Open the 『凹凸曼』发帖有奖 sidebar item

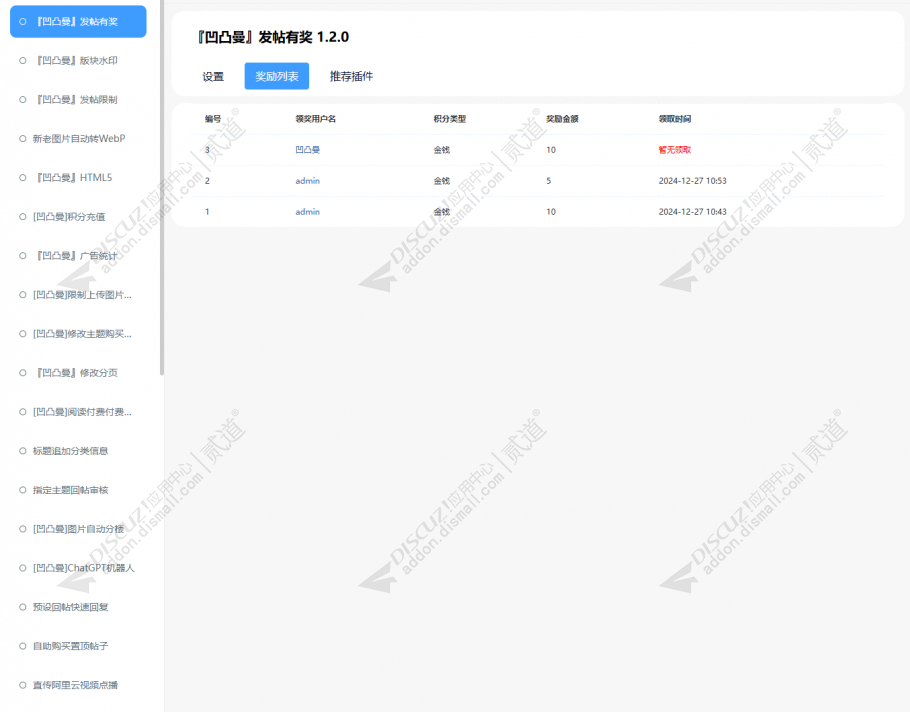(78, 21)
